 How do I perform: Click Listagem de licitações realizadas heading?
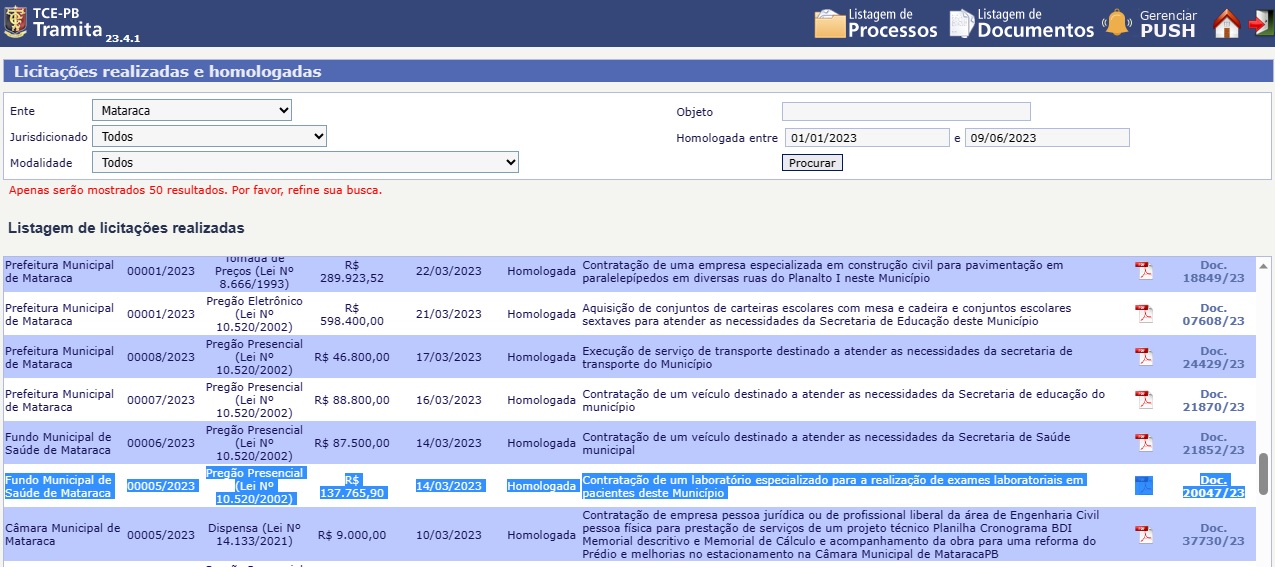pos(126,228)
